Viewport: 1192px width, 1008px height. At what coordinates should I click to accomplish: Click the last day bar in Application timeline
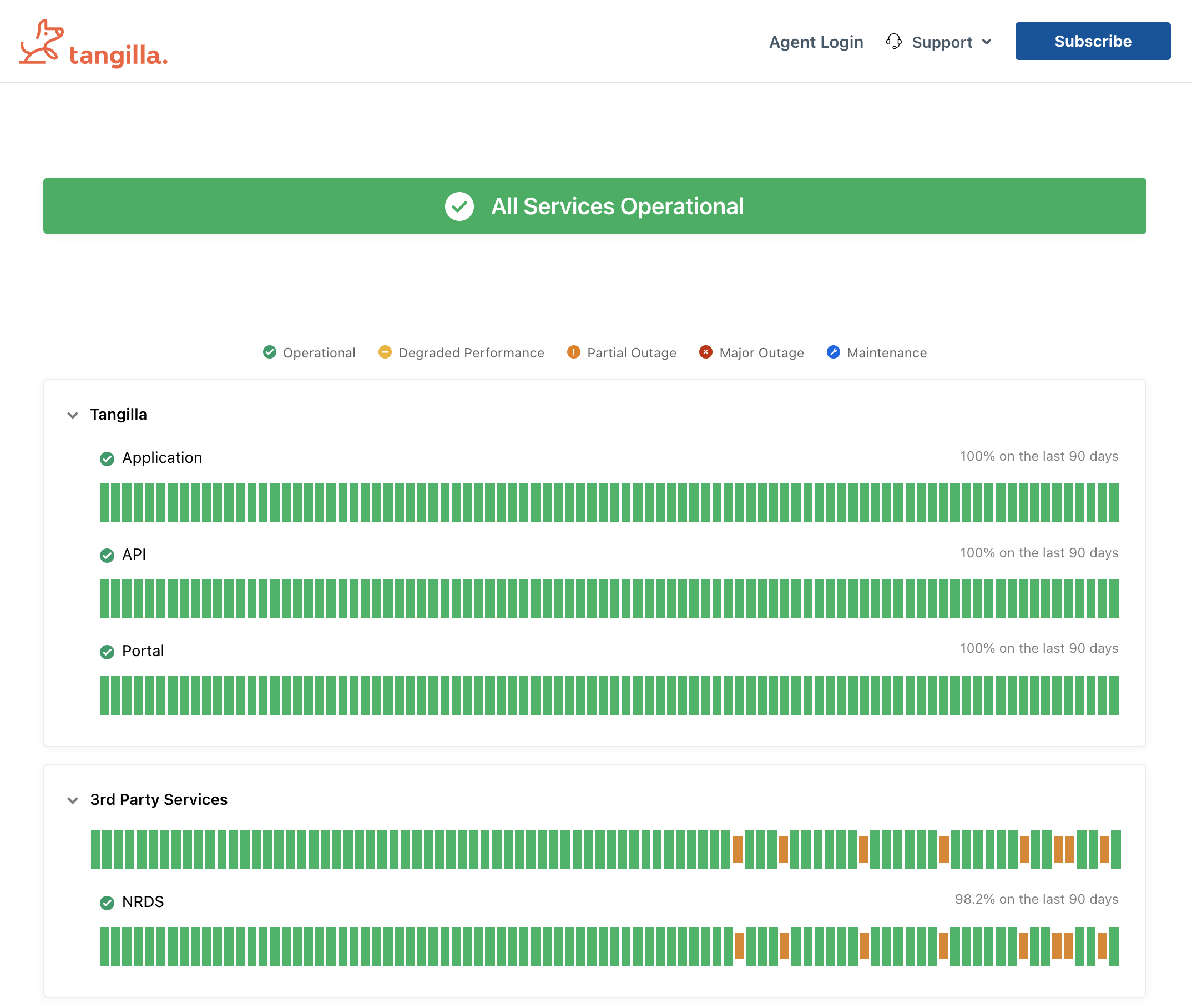[1114, 502]
